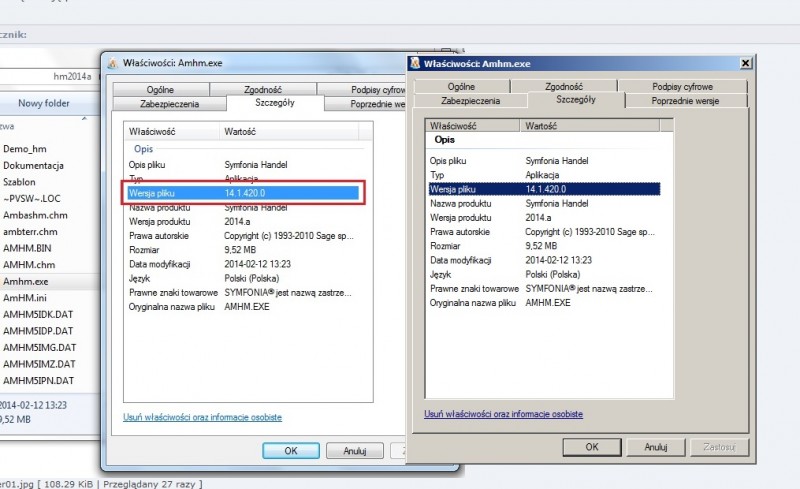This screenshot has width=800, height=489.
Task: Select AMHM5IMG.DAT file in Explorer list
Action: pyautogui.click(x=40, y=348)
